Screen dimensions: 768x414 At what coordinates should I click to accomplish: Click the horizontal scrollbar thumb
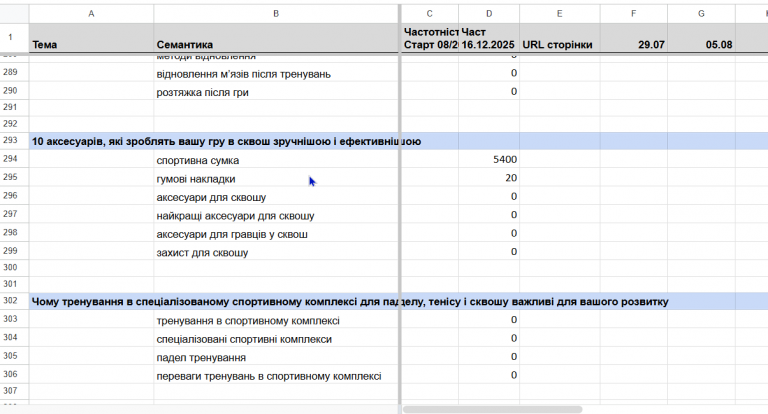tap(492, 409)
